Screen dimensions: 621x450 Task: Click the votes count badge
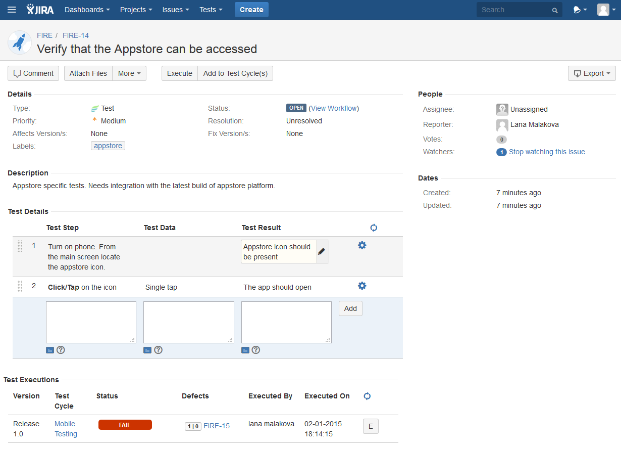[501, 139]
